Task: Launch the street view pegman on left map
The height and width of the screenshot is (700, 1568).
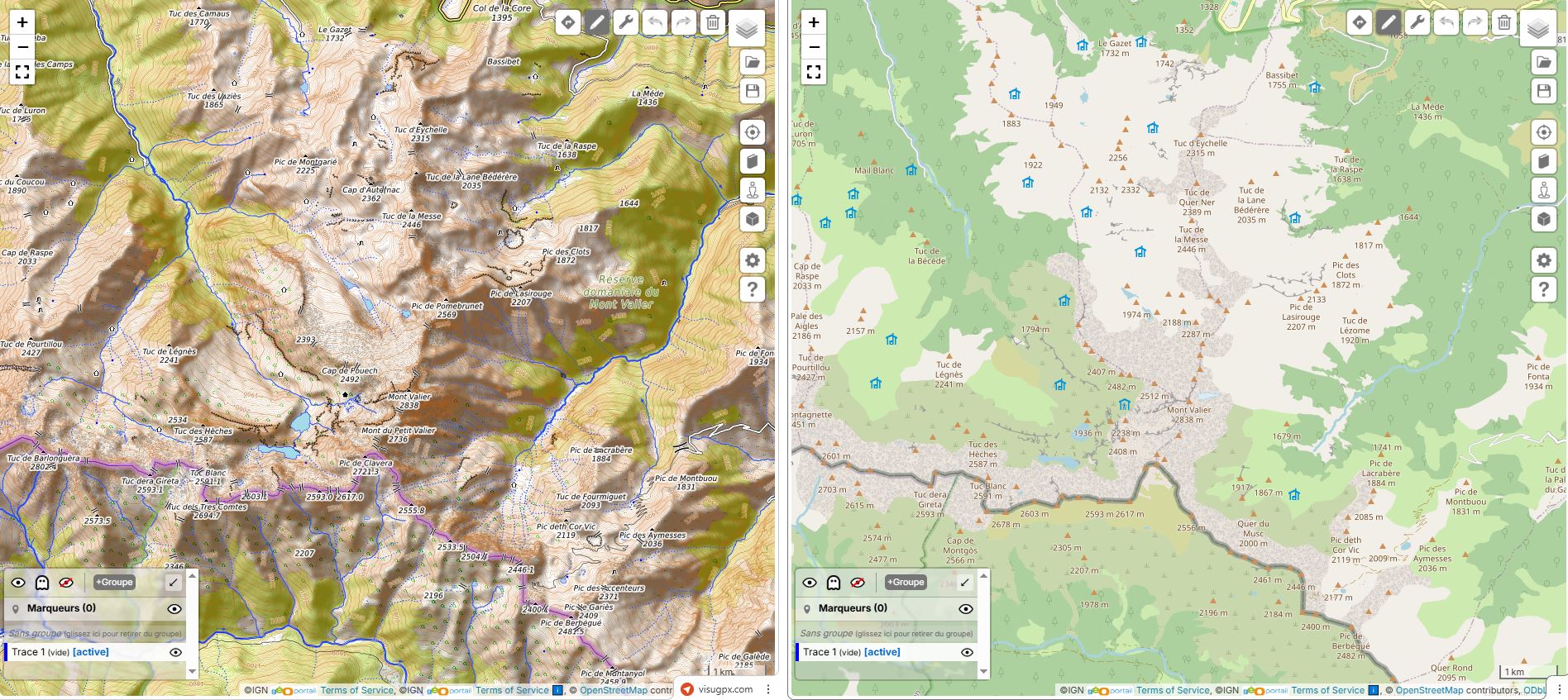Action: point(752,190)
